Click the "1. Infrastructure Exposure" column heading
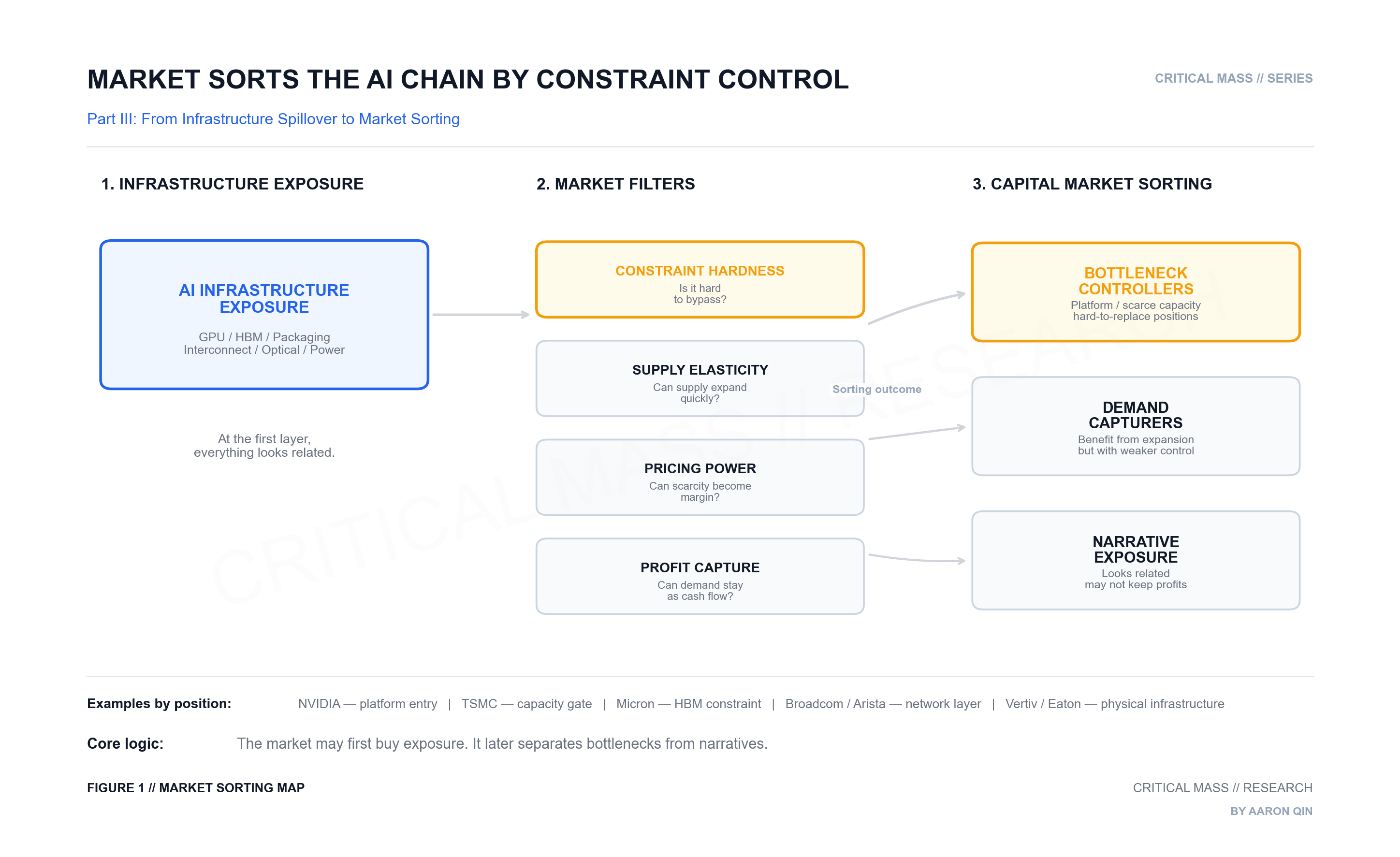The image size is (1400, 857). 232,184
